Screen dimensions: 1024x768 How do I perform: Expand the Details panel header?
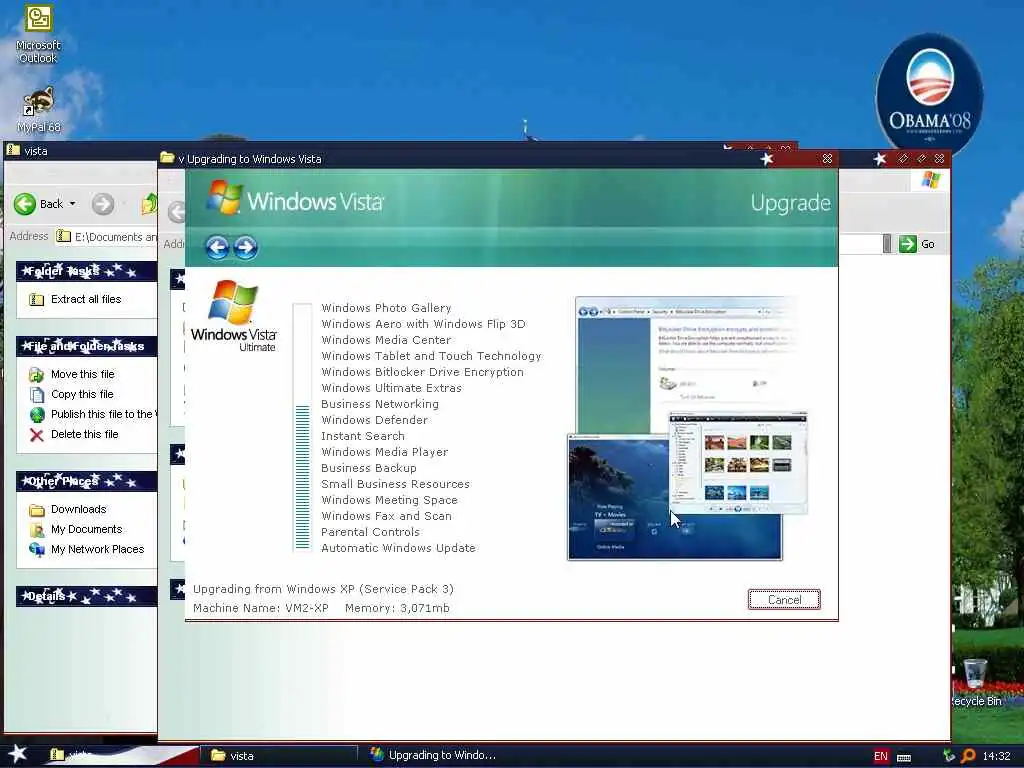point(86,596)
